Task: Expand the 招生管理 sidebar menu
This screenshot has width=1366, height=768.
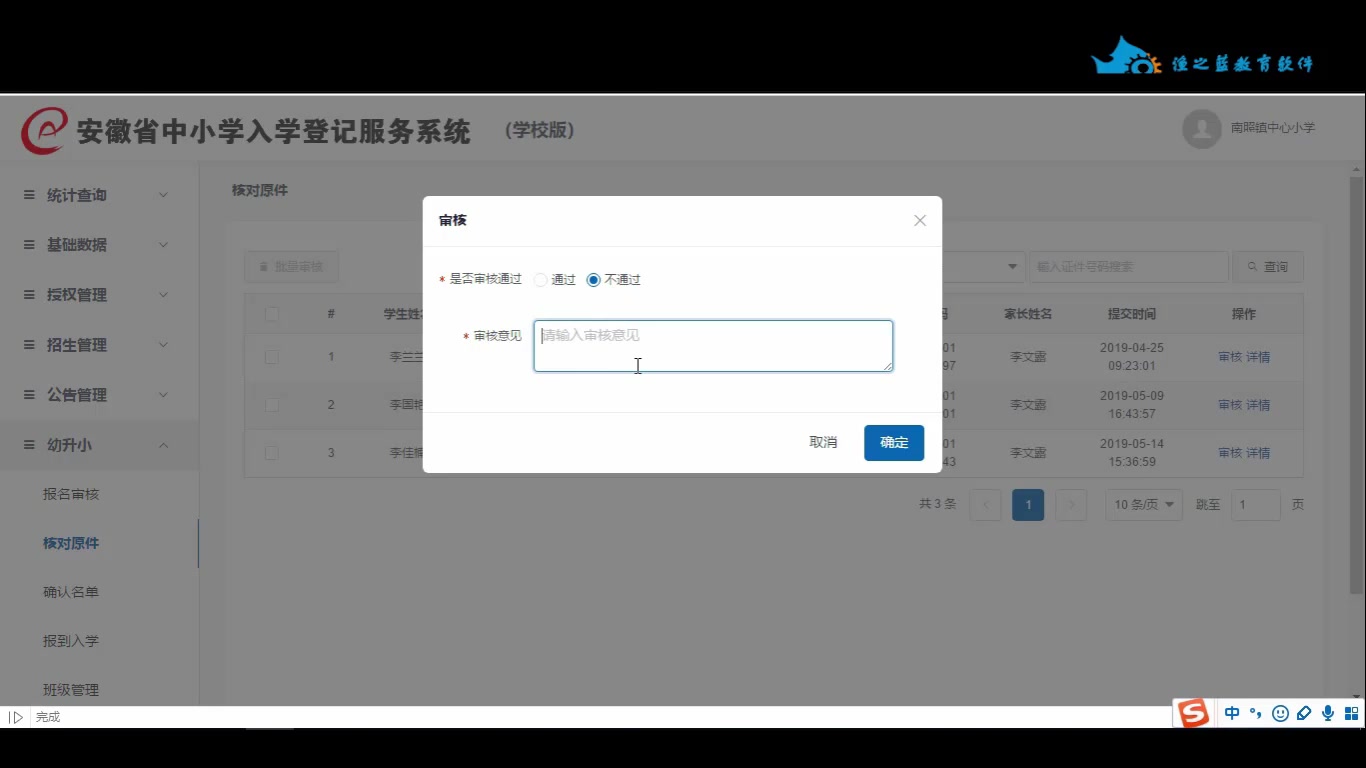Action: pyautogui.click(x=99, y=345)
